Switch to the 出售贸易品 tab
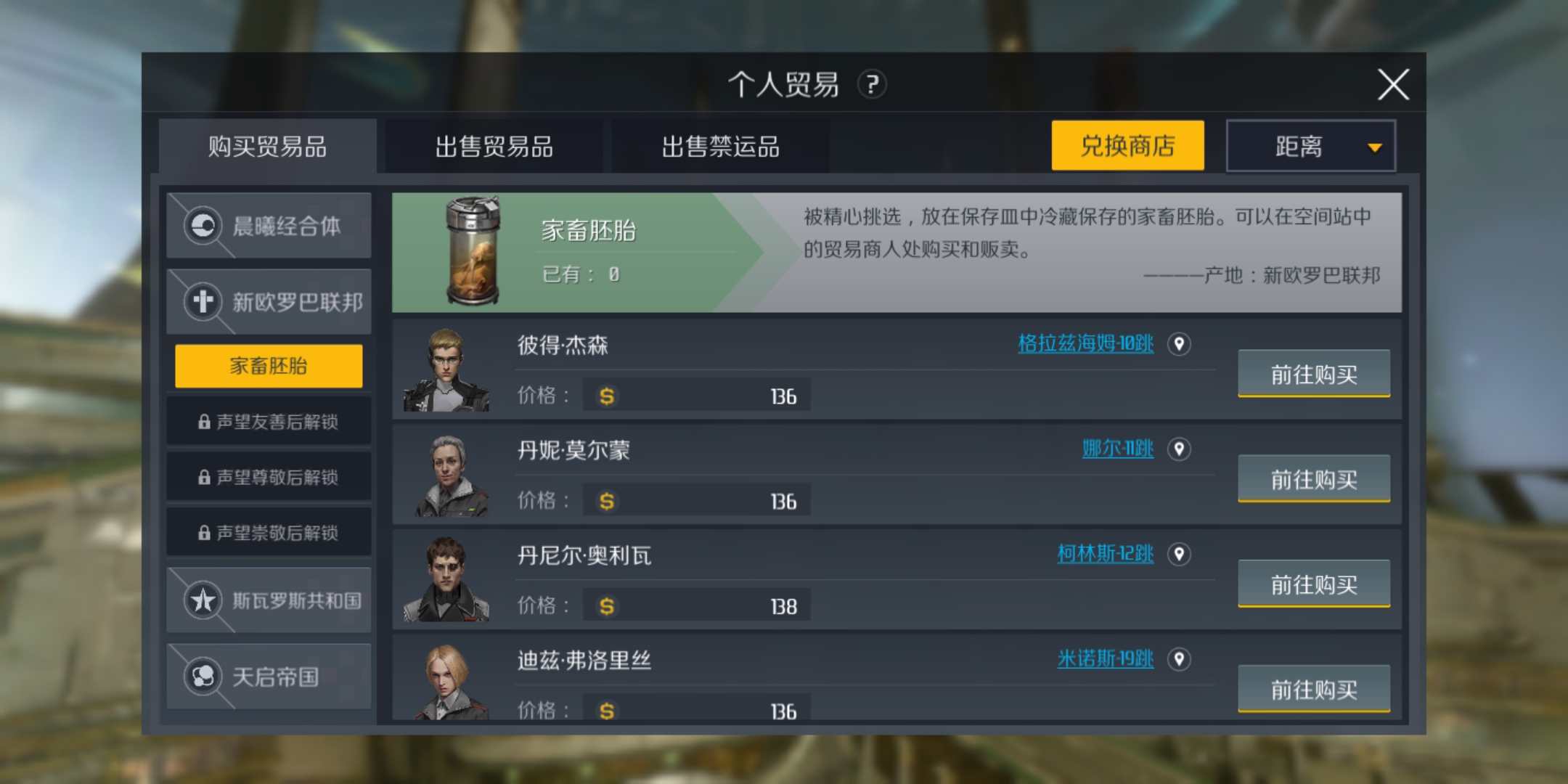This screenshot has width=1568, height=784. [x=494, y=146]
